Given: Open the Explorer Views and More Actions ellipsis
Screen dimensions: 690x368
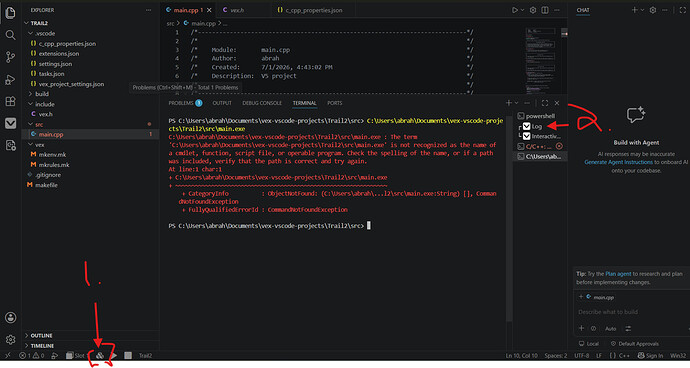Looking at the screenshot, I should tap(148, 10).
